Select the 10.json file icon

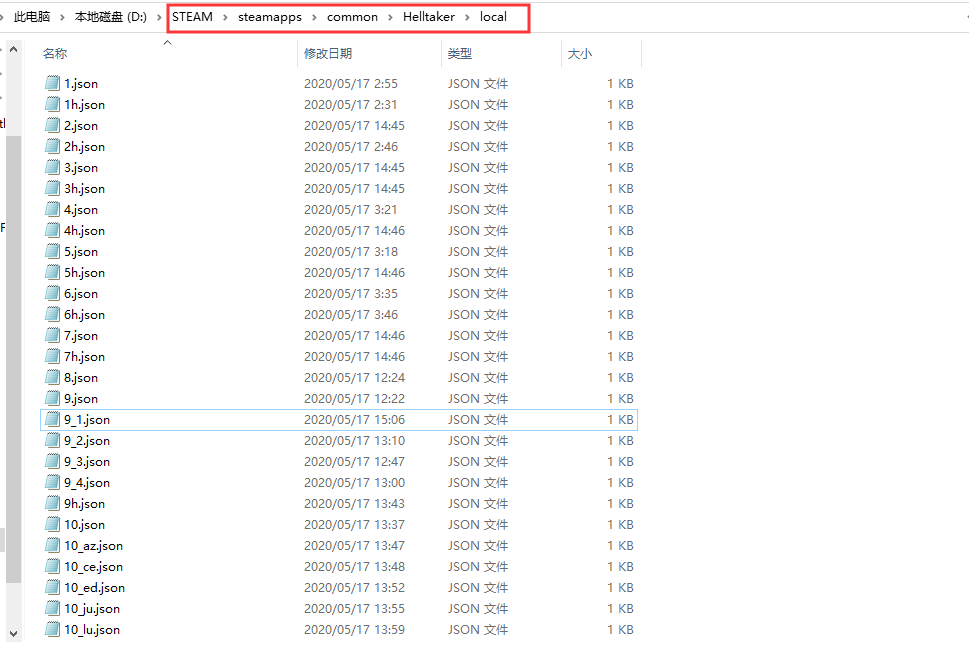pos(53,525)
